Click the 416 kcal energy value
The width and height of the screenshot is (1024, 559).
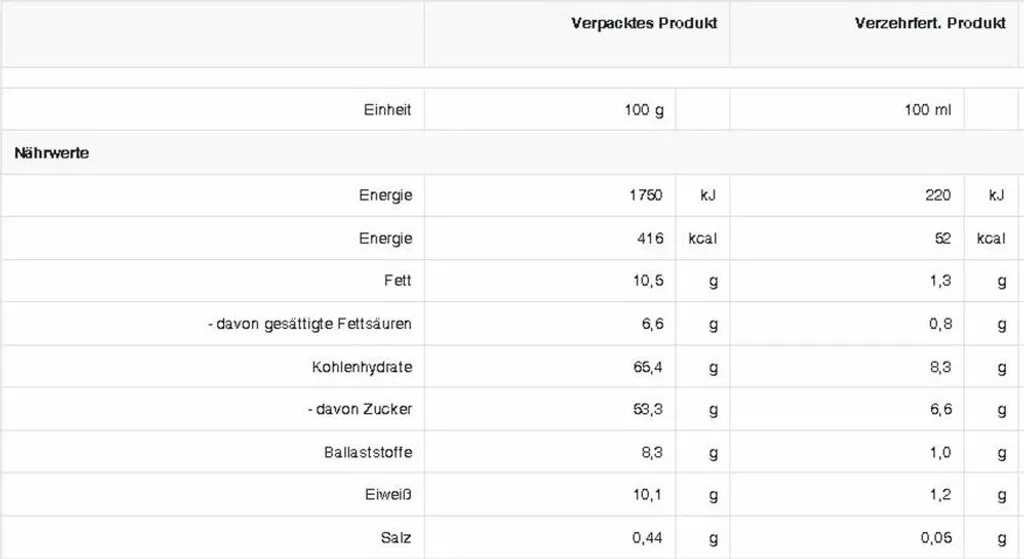tap(650, 238)
